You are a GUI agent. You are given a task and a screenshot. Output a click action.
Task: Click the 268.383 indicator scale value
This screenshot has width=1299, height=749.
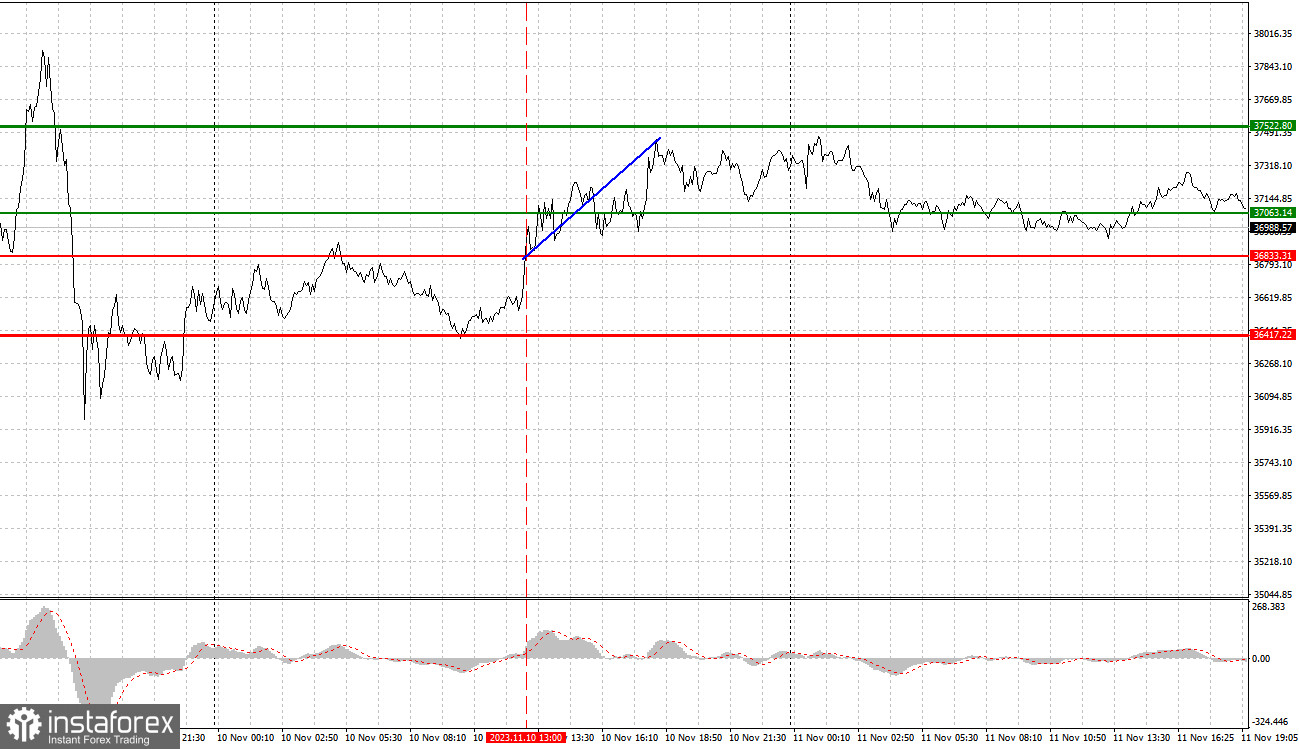click(1269, 607)
